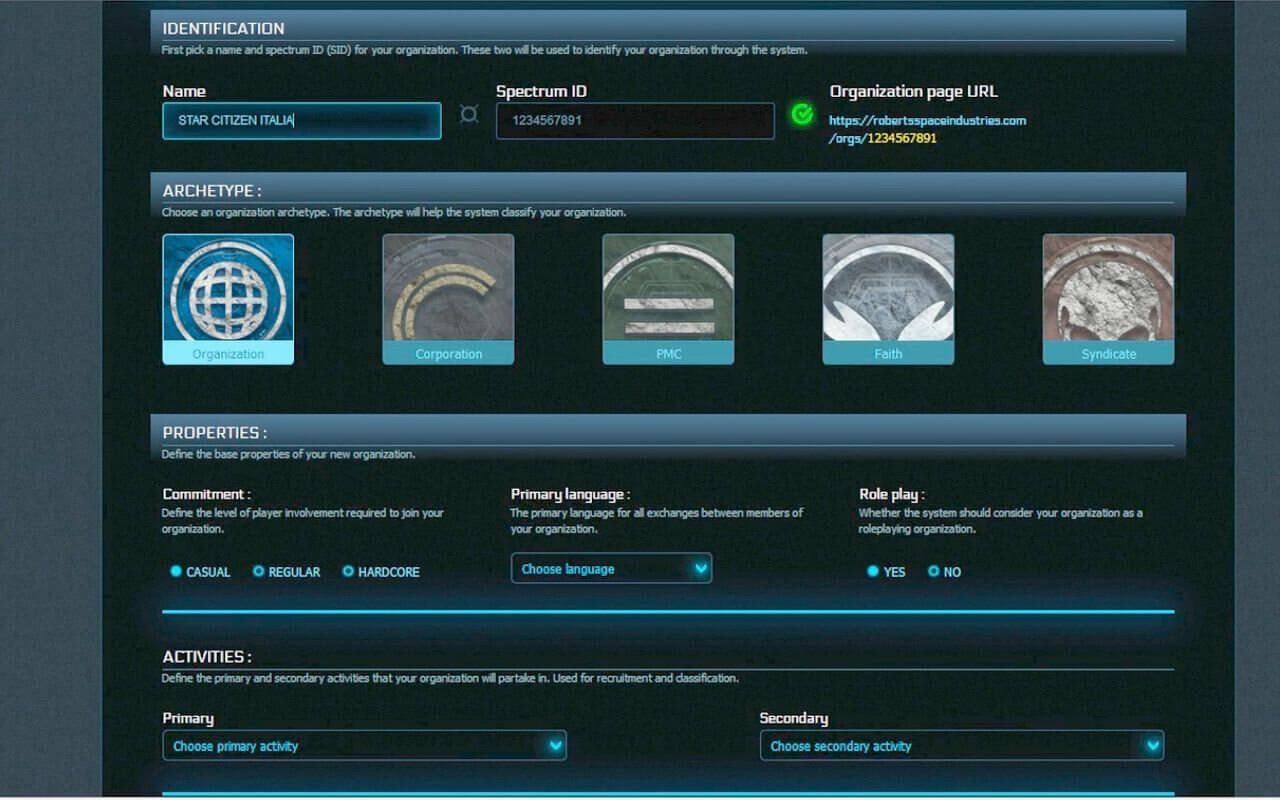Click the green Spectrum ID validation checkmark

[x=802, y=114]
